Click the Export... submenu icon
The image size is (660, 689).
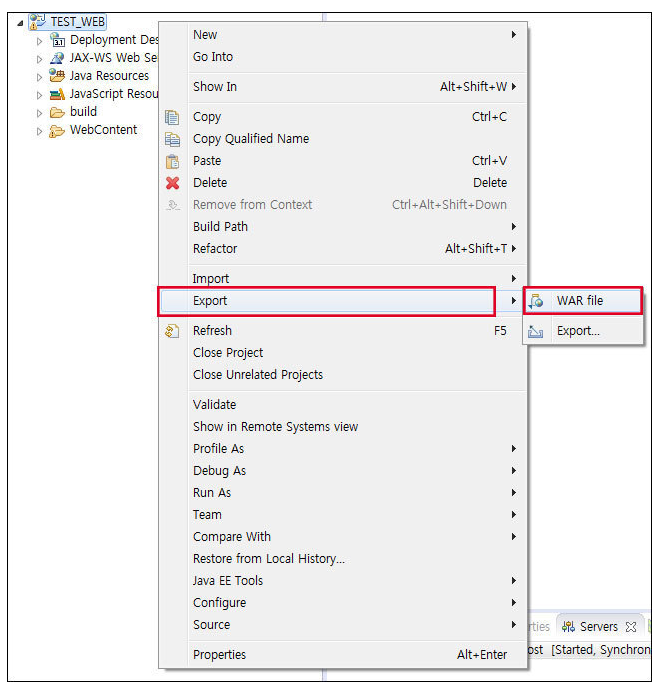pos(535,331)
